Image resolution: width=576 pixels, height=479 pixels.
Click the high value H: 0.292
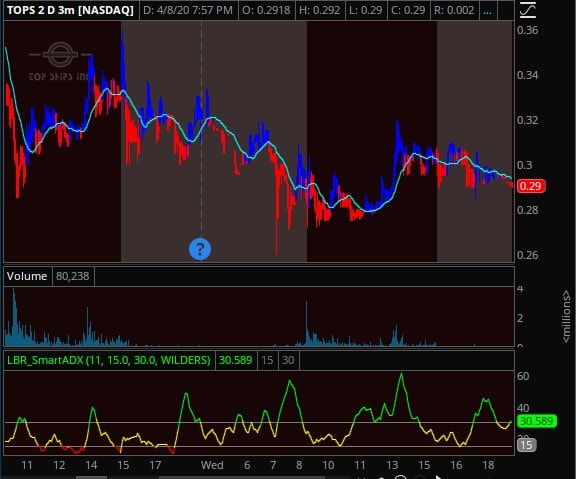coord(320,10)
